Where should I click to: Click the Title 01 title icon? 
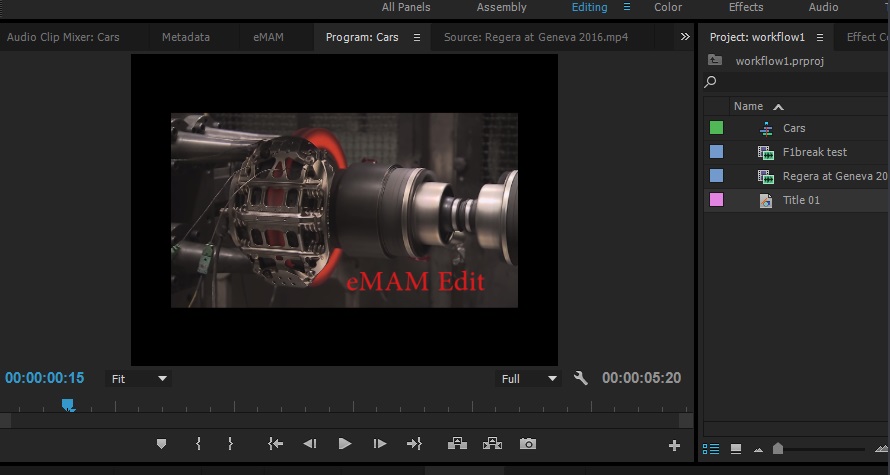point(766,200)
